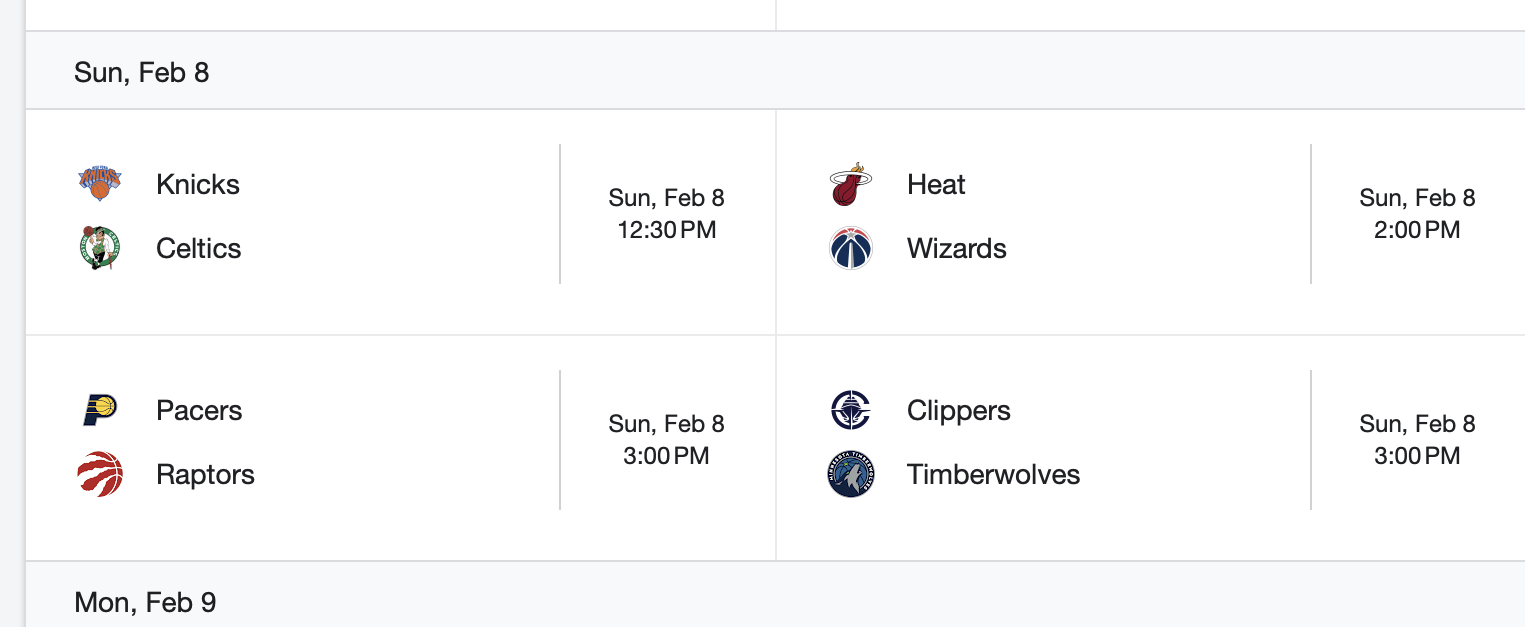The height and width of the screenshot is (627, 1525).
Task: Open the Pacers team name link
Action: tap(199, 410)
